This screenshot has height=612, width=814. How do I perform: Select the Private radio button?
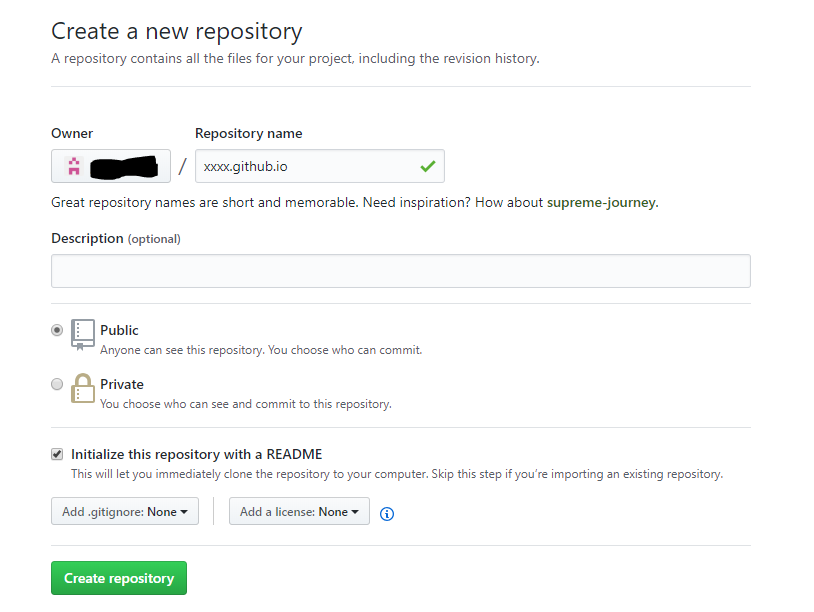point(57,384)
